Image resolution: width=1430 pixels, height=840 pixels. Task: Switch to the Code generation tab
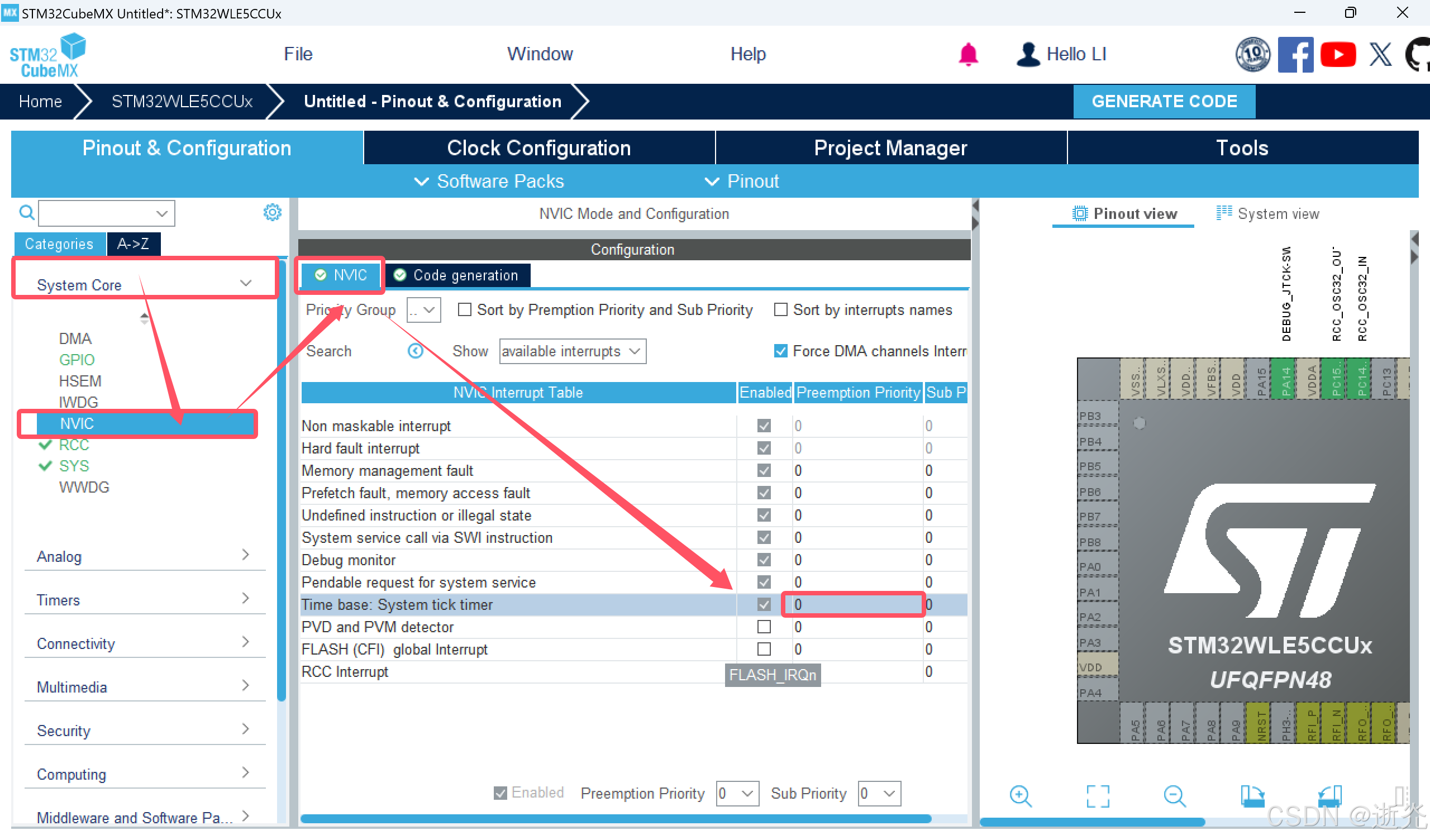(458, 275)
